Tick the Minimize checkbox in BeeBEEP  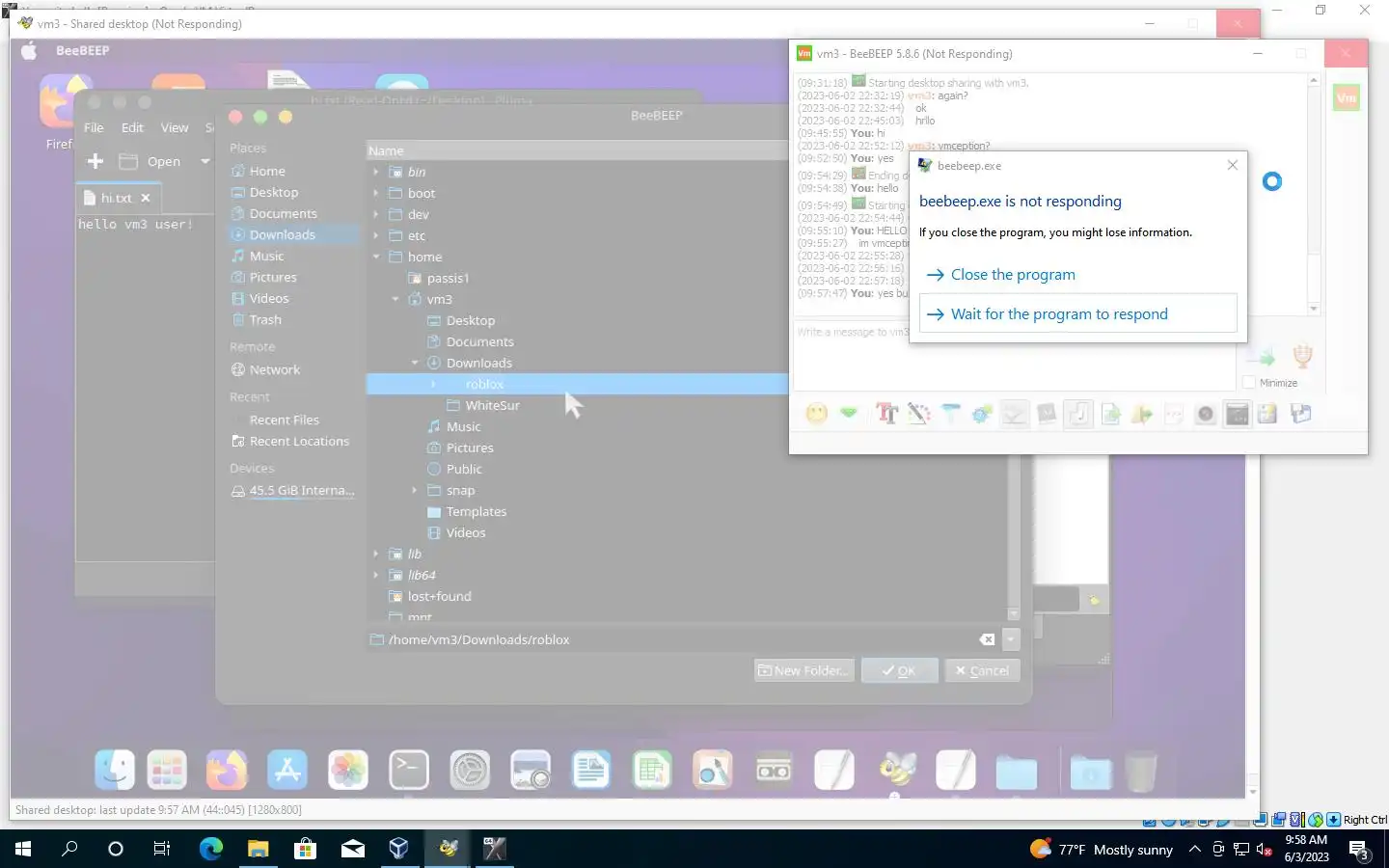[1249, 383]
